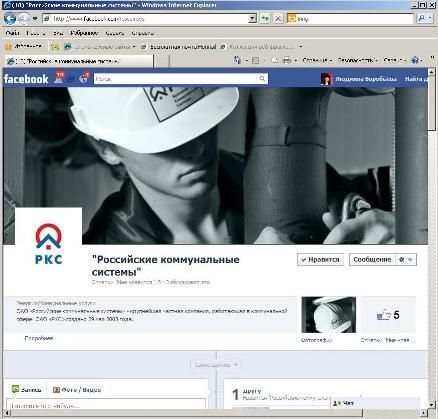Click the Facebook search magnifier icon

262,79
